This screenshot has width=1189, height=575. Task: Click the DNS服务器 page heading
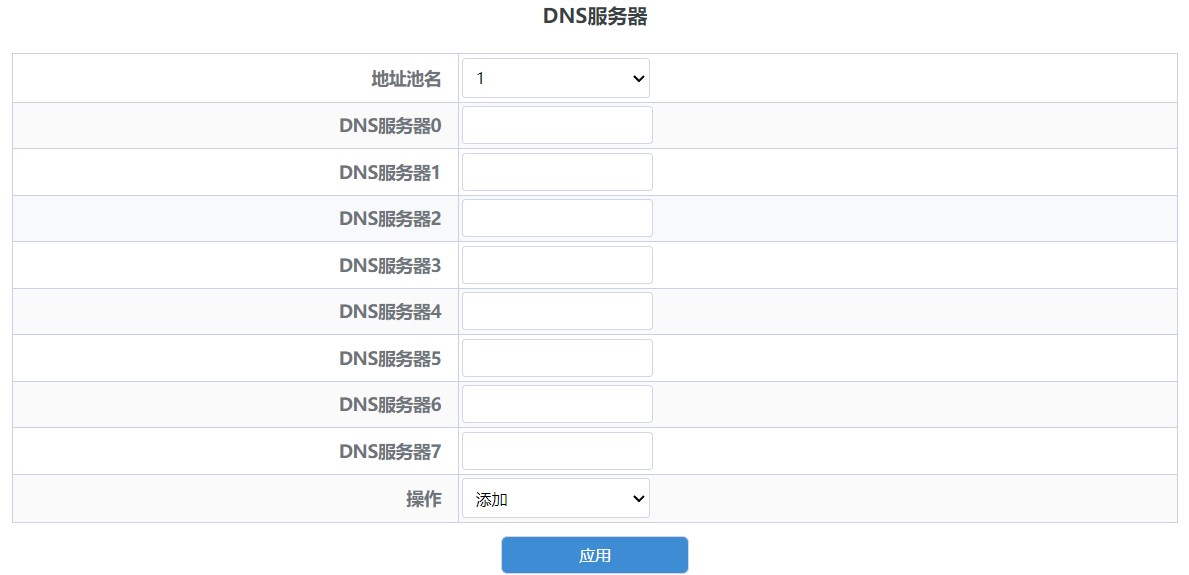[x=594, y=16]
